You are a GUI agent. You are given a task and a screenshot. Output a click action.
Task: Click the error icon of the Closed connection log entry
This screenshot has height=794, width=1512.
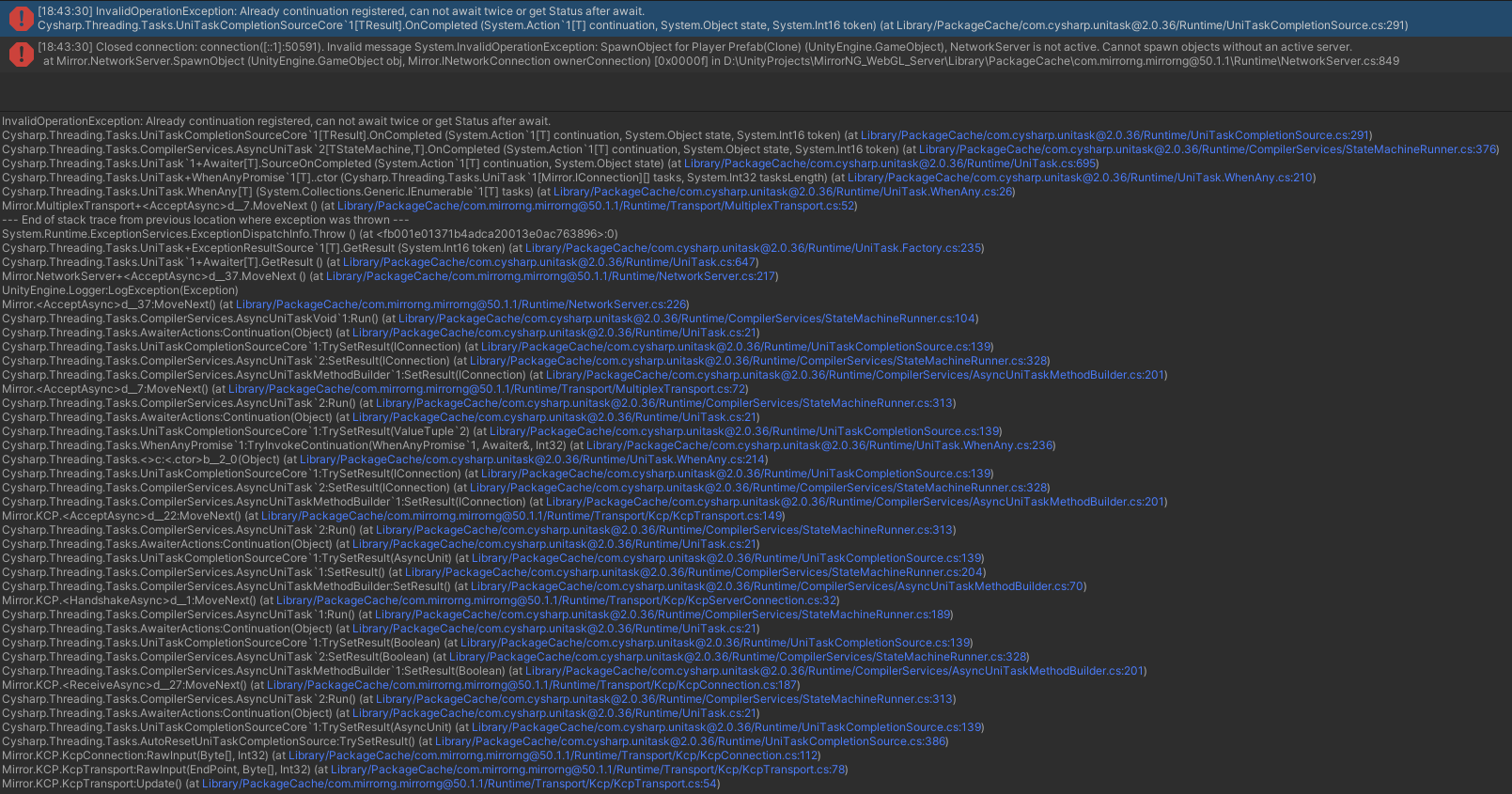pyautogui.click(x=20, y=54)
